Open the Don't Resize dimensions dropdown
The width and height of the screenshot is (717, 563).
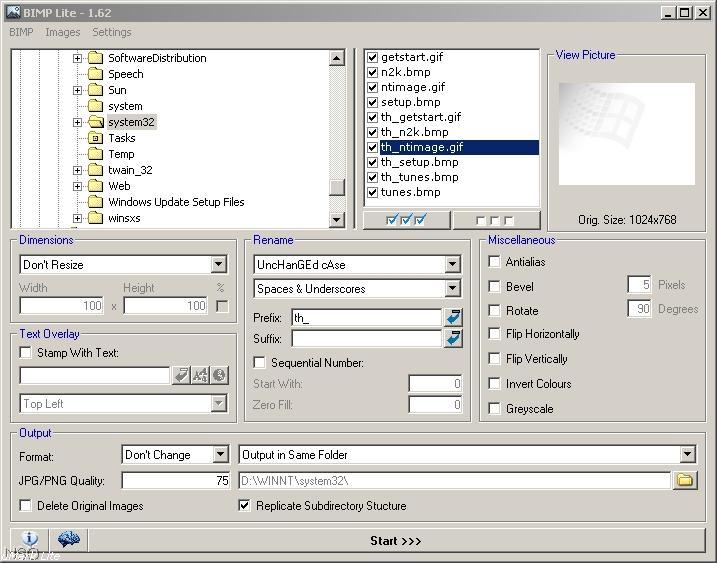(218, 265)
